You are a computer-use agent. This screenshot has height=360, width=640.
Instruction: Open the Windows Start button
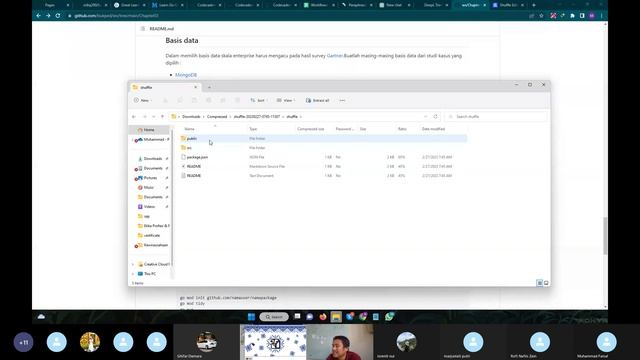251,317
